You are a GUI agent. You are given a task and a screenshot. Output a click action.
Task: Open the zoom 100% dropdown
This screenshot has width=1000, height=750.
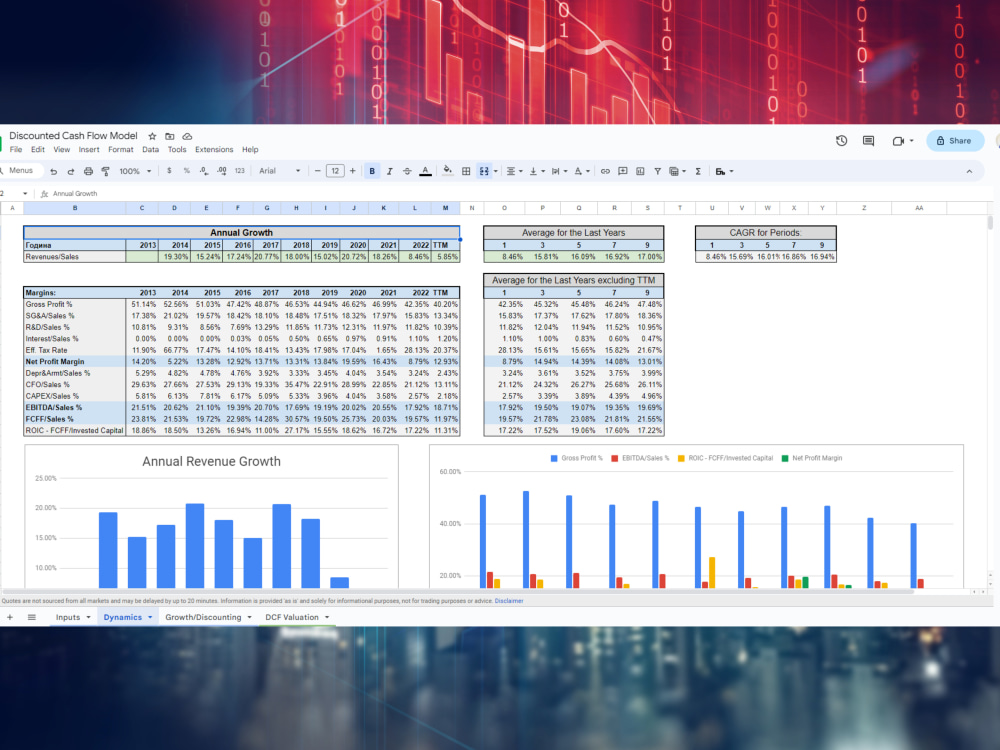[x=135, y=171]
